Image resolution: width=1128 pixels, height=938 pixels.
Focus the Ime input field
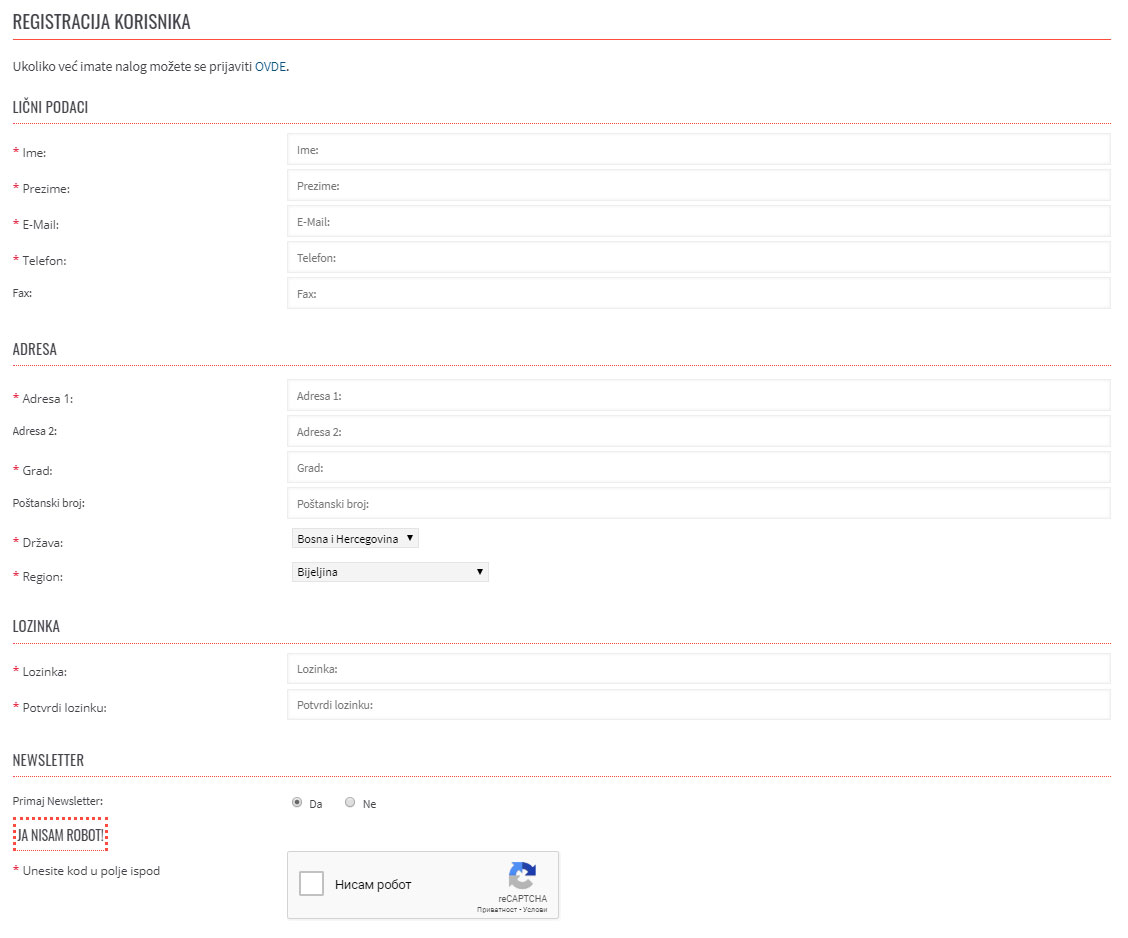pos(699,150)
